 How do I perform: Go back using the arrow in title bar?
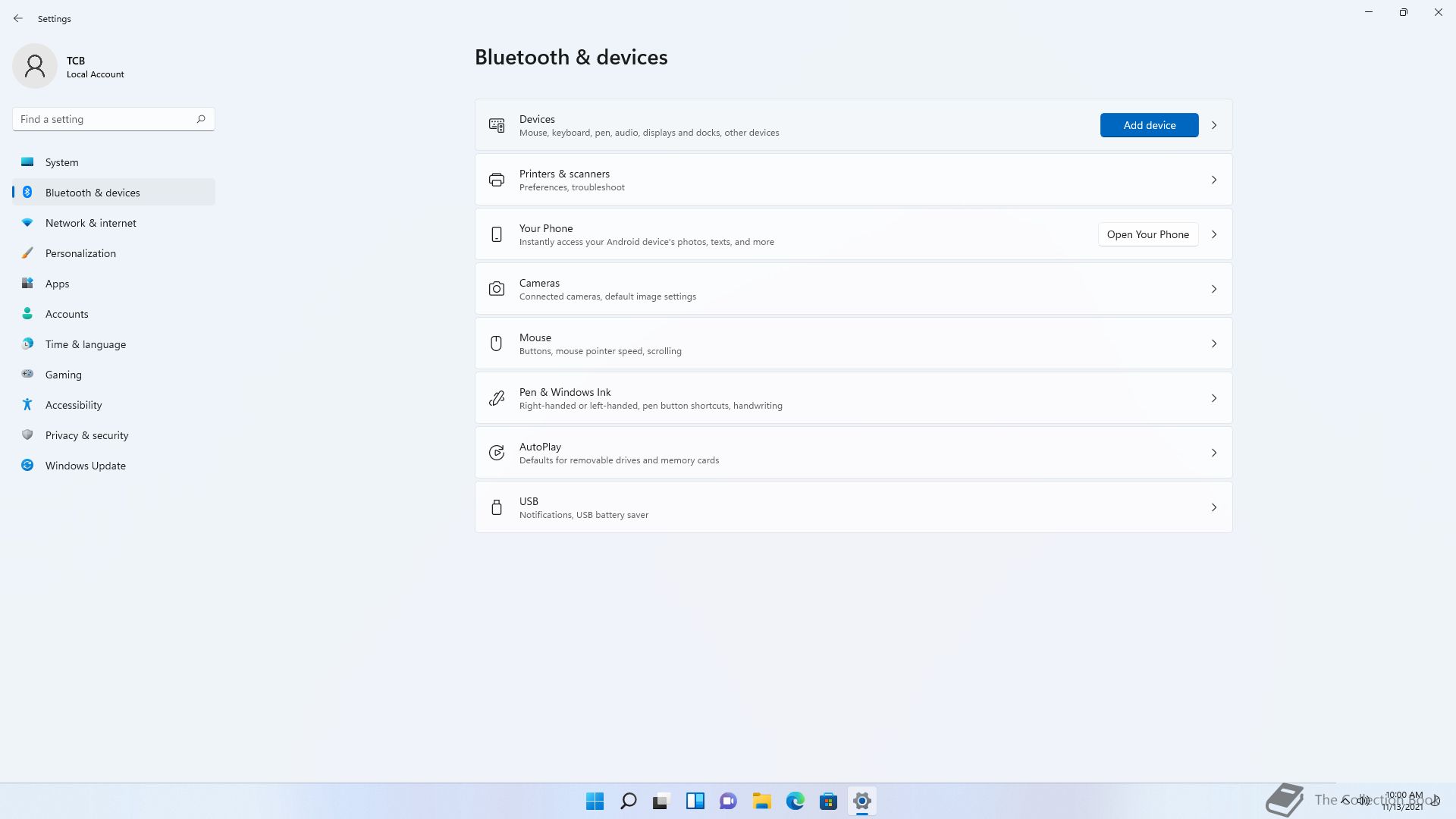(18, 18)
